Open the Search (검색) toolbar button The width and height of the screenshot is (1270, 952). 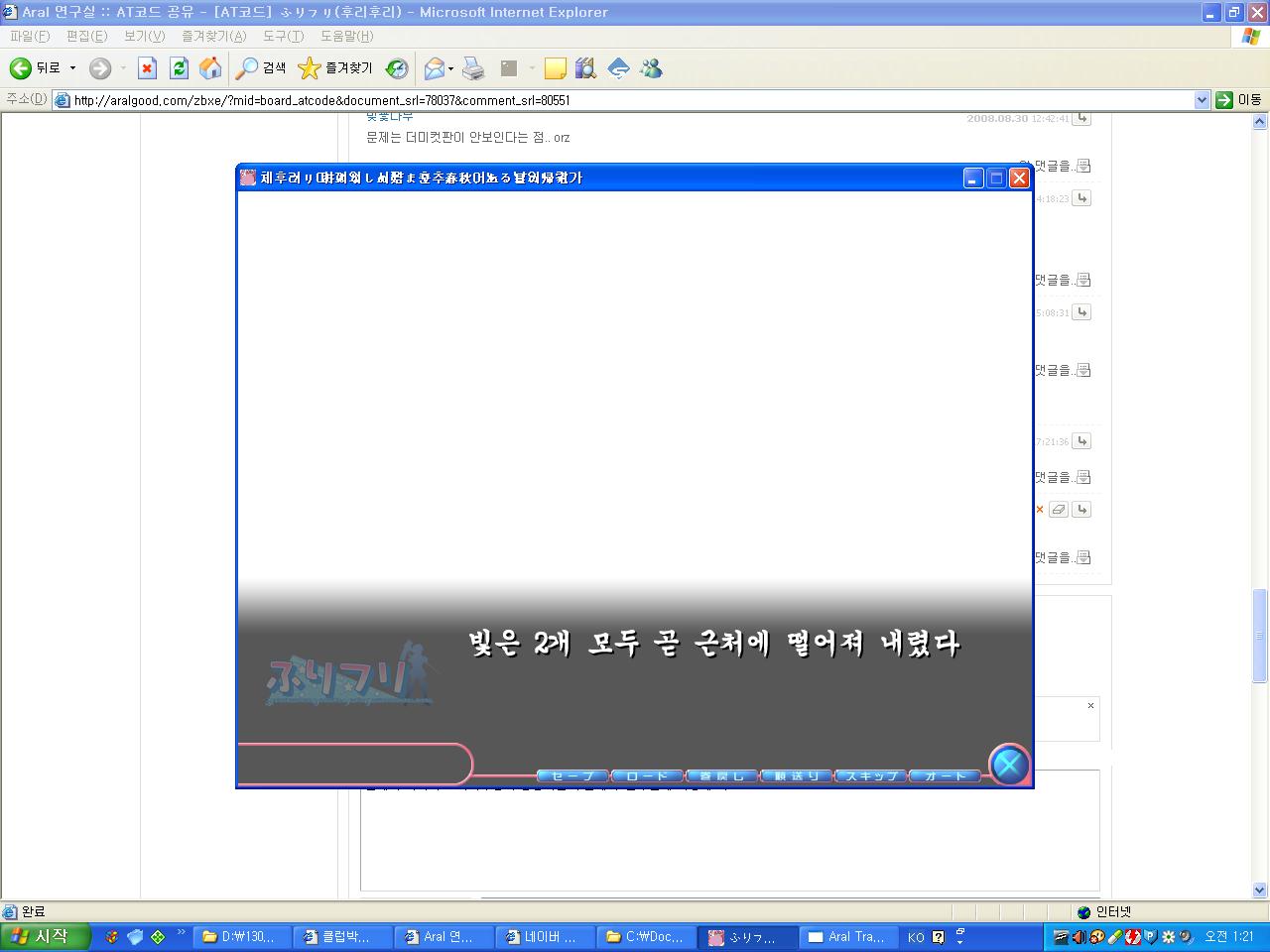click(261, 68)
